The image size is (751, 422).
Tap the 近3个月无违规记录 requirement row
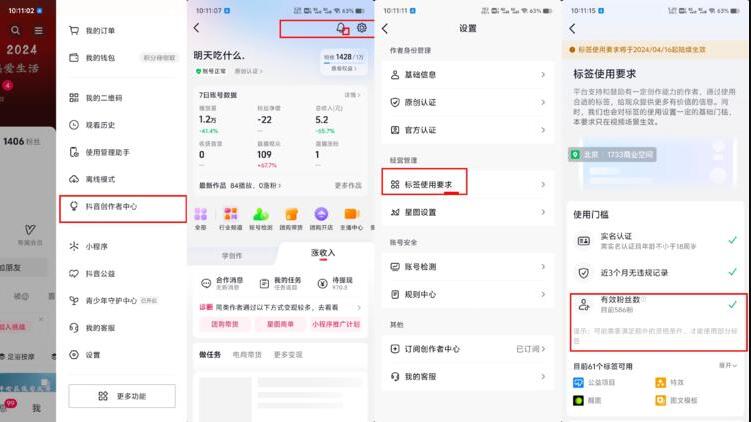point(656,273)
